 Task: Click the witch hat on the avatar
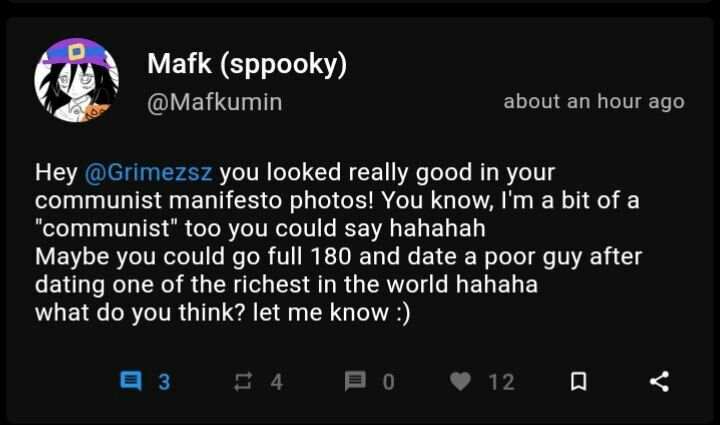pyautogui.click(x=77, y=50)
